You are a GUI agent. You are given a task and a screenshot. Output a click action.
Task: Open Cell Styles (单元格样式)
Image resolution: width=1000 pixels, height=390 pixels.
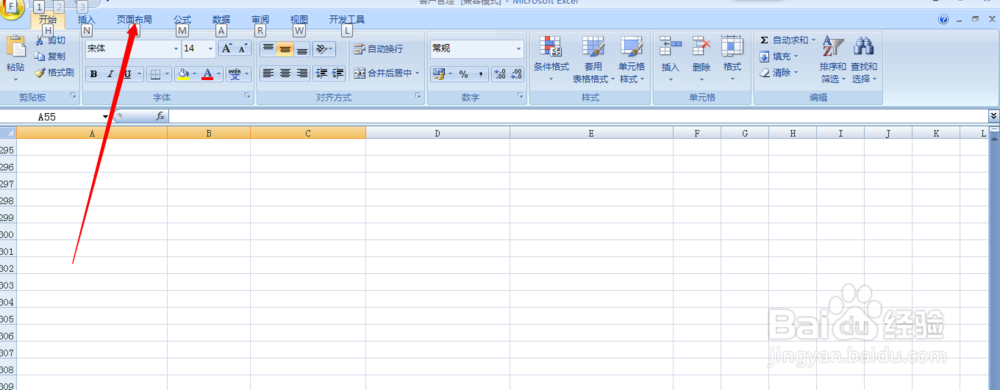(632, 59)
